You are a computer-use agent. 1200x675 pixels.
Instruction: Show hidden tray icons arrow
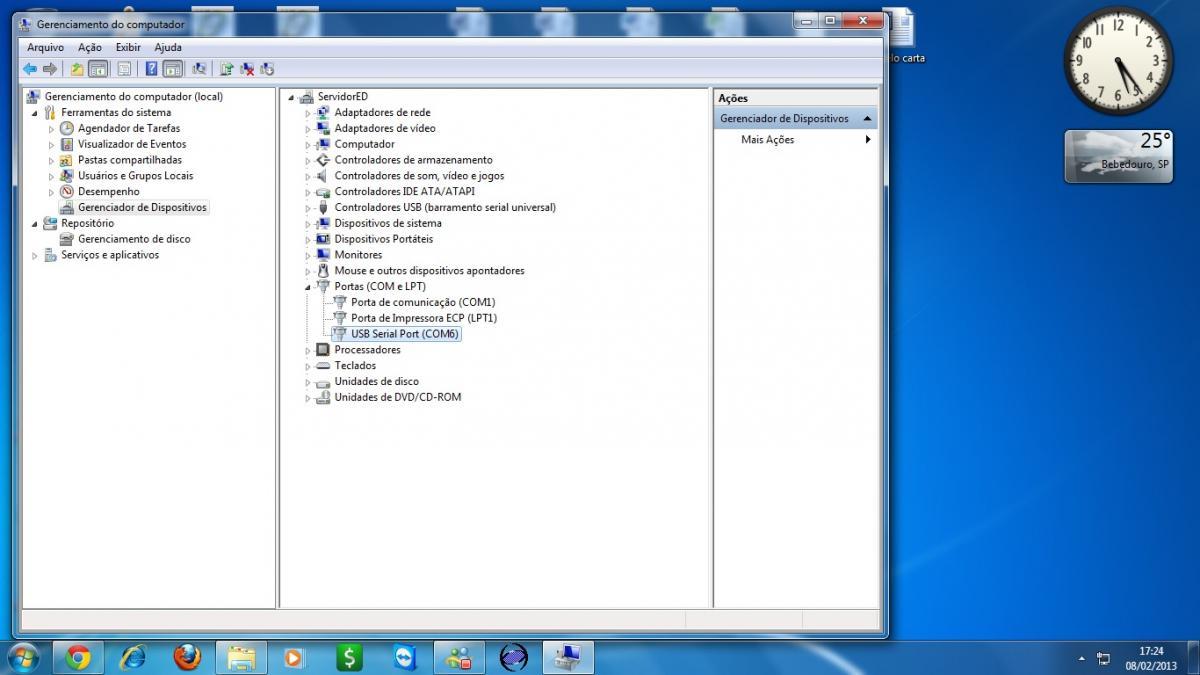(x=1081, y=659)
